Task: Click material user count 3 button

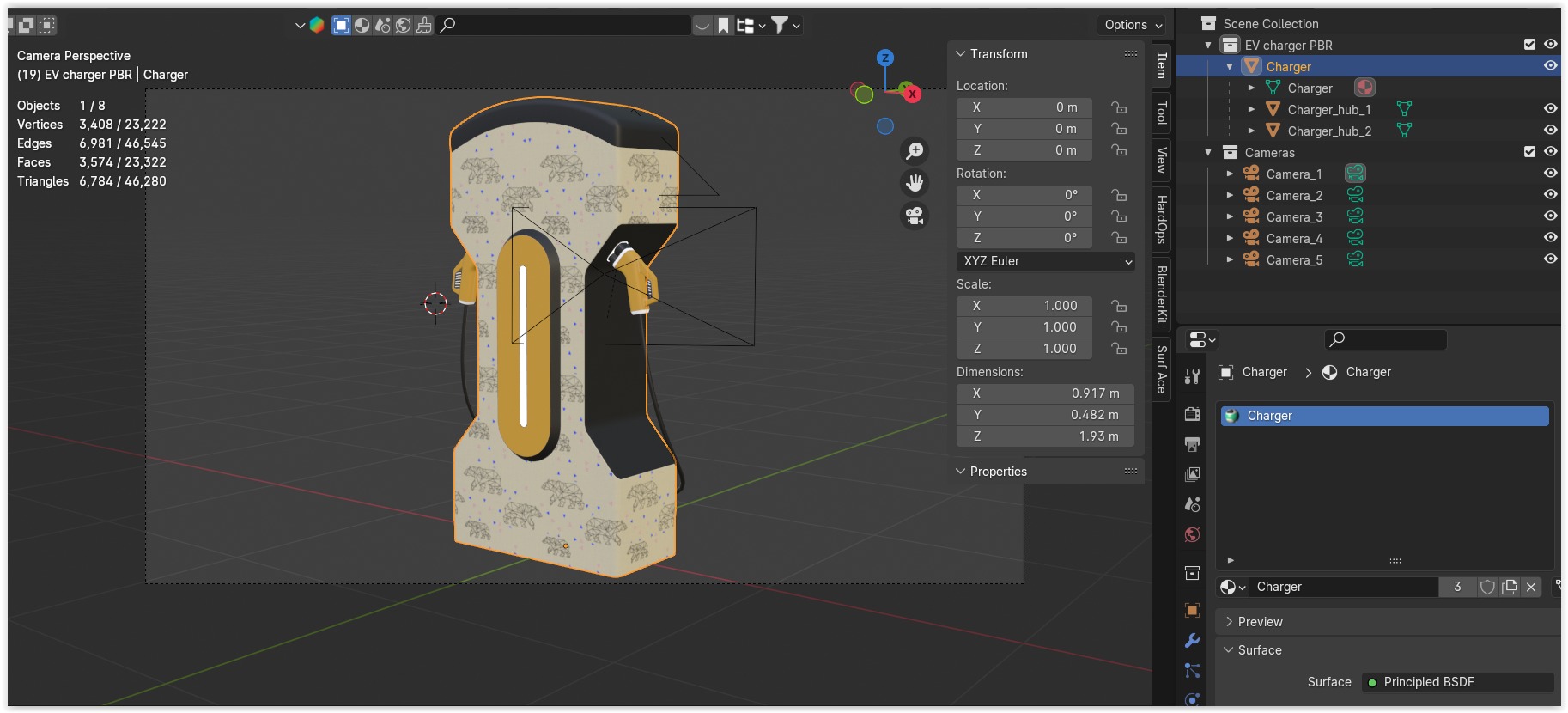Action: coord(1457,587)
